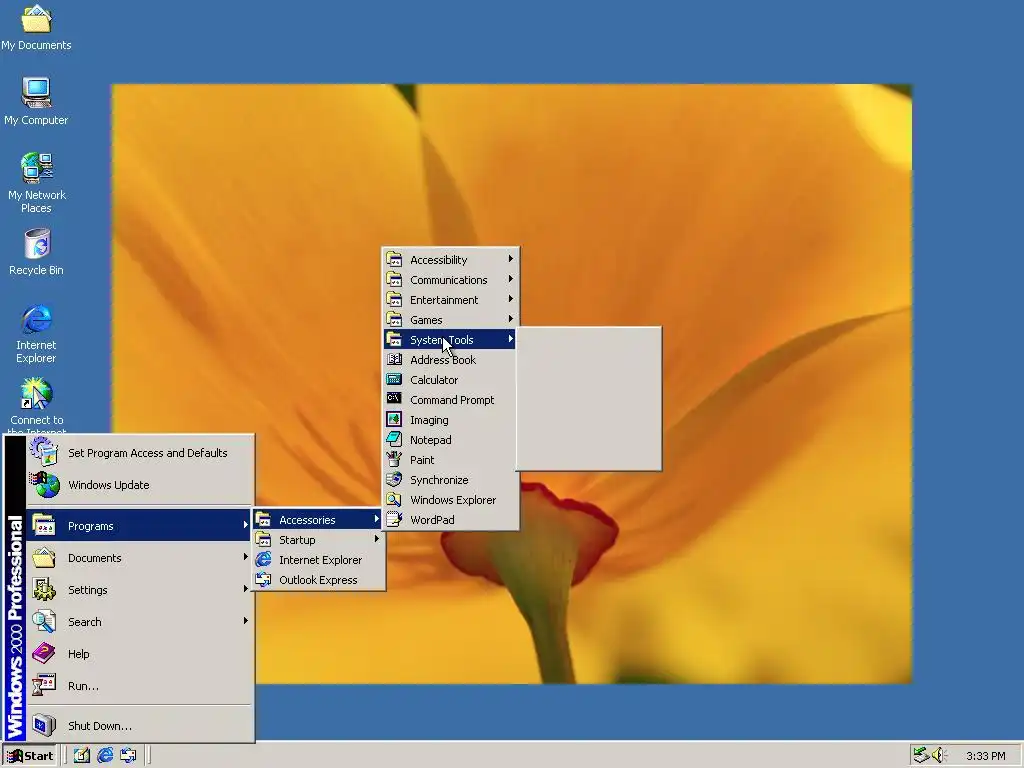The width and height of the screenshot is (1024, 768).
Task: Launch Calculator from Accessories
Action: point(451,380)
